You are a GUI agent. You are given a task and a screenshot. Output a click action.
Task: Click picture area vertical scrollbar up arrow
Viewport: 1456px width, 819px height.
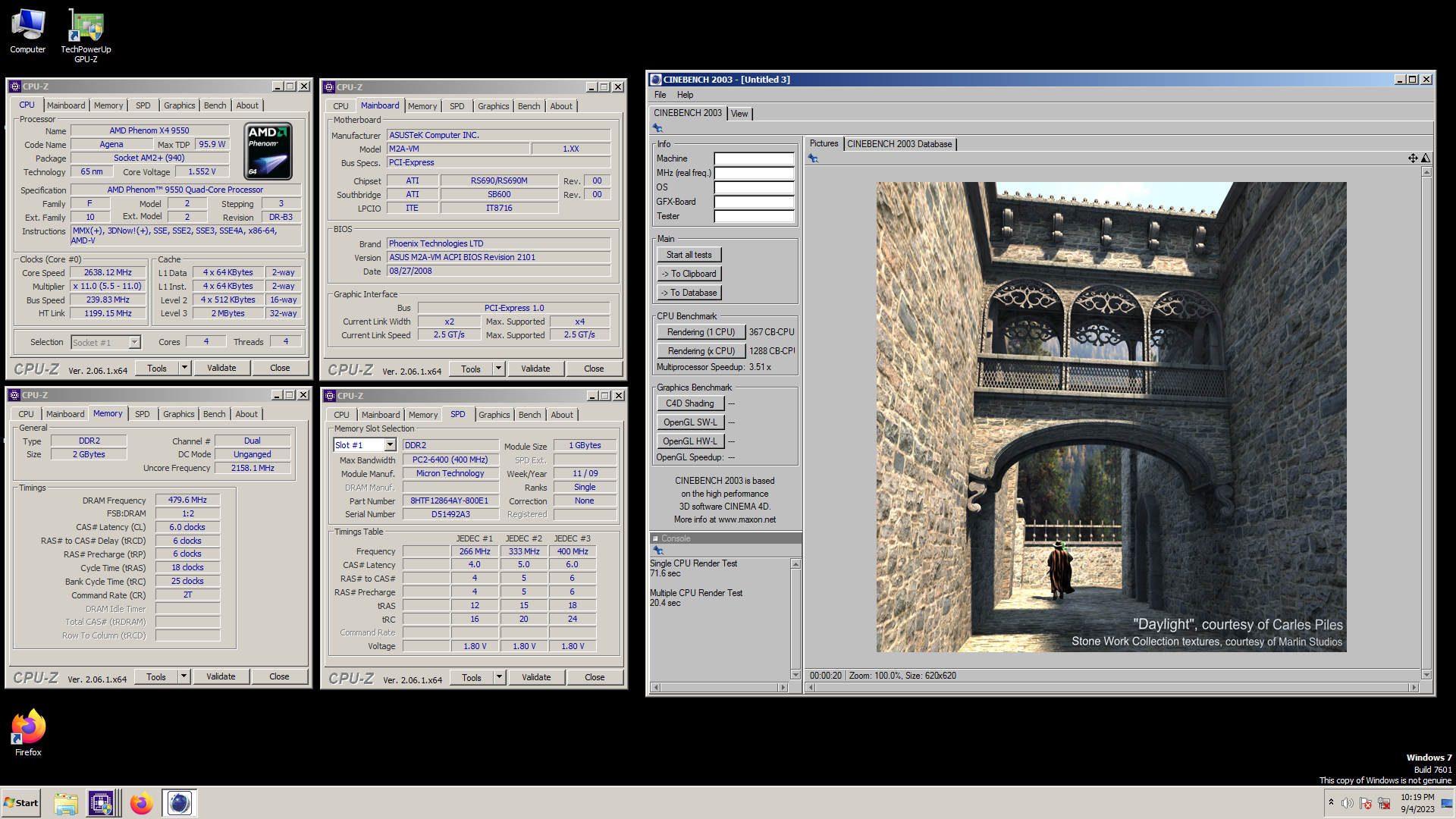[x=1426, y=172]
